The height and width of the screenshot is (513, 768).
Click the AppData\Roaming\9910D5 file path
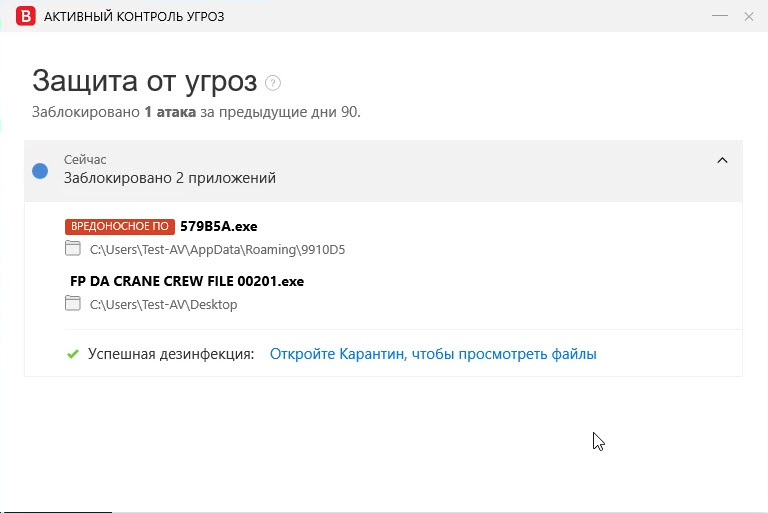pos(218,249)
